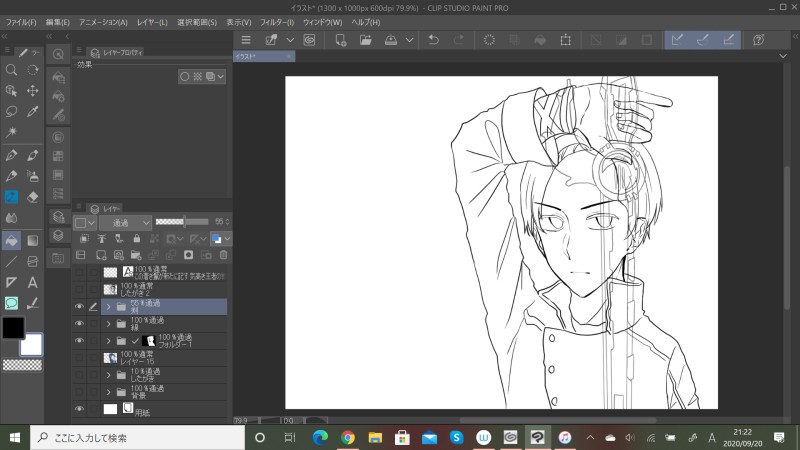Select the Eraser tool
This screenshot has width=800, height=450.
33,197
